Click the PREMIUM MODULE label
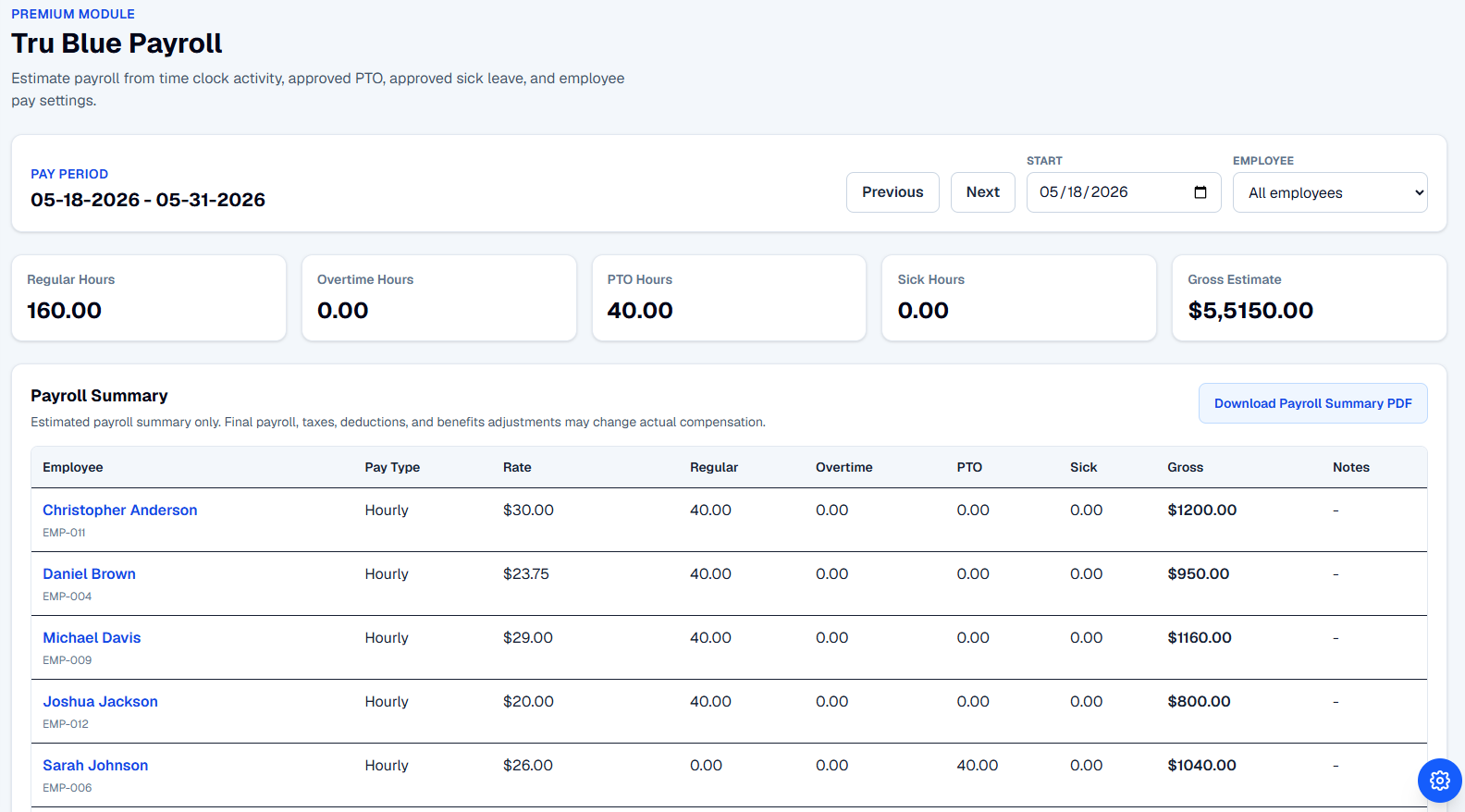 coord(73,14)
